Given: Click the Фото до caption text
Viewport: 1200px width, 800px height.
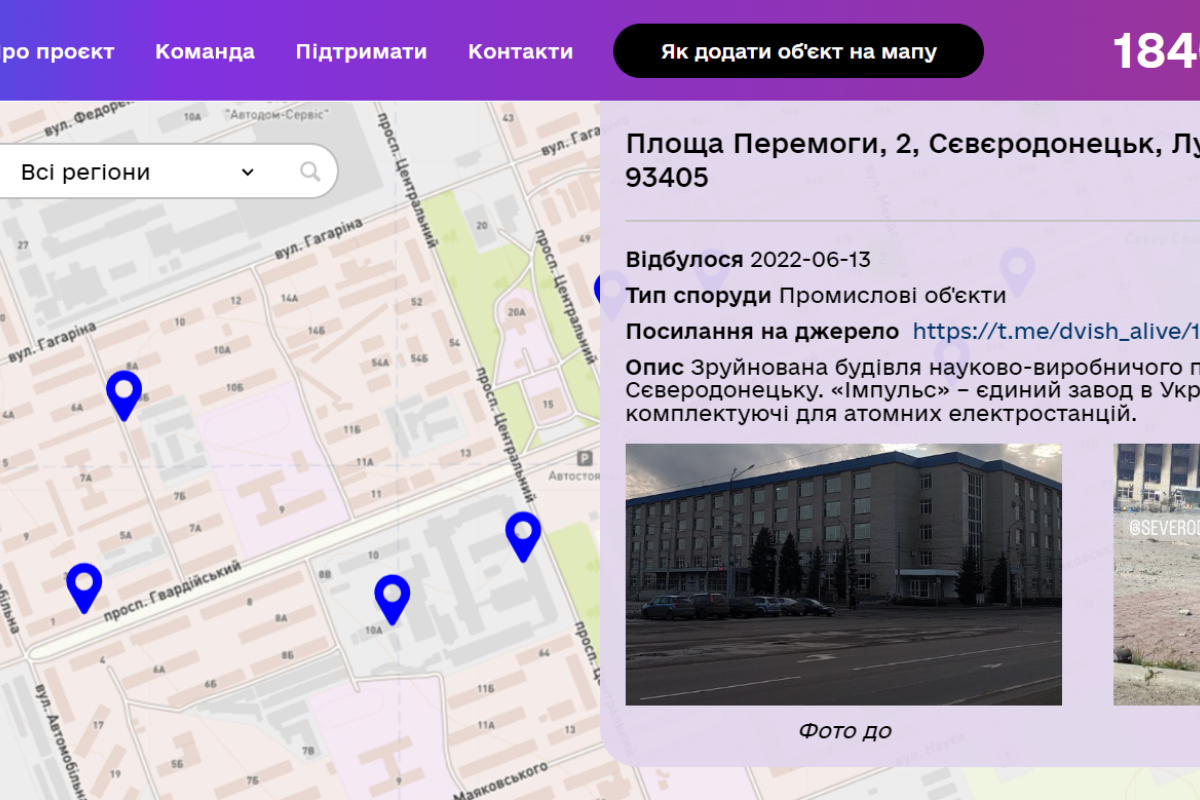Looking at the screenshot, I should 844,731.
